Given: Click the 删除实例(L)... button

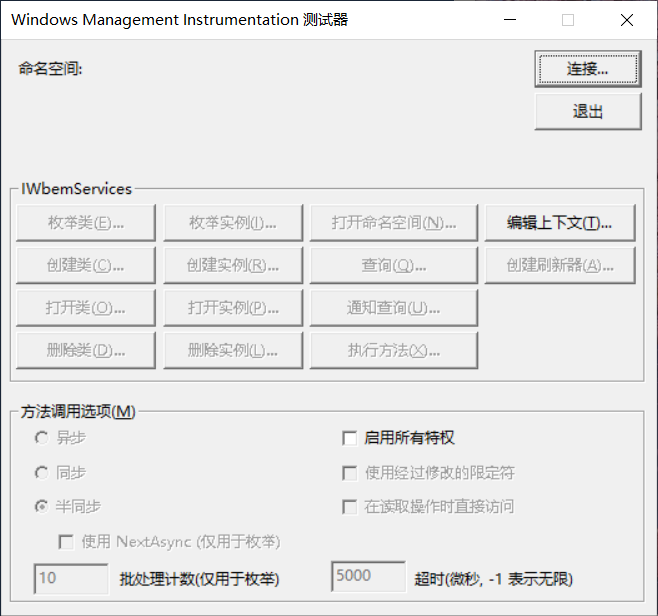Looking at the screenshot, I should pyautogui.click(x=233, y=350).
